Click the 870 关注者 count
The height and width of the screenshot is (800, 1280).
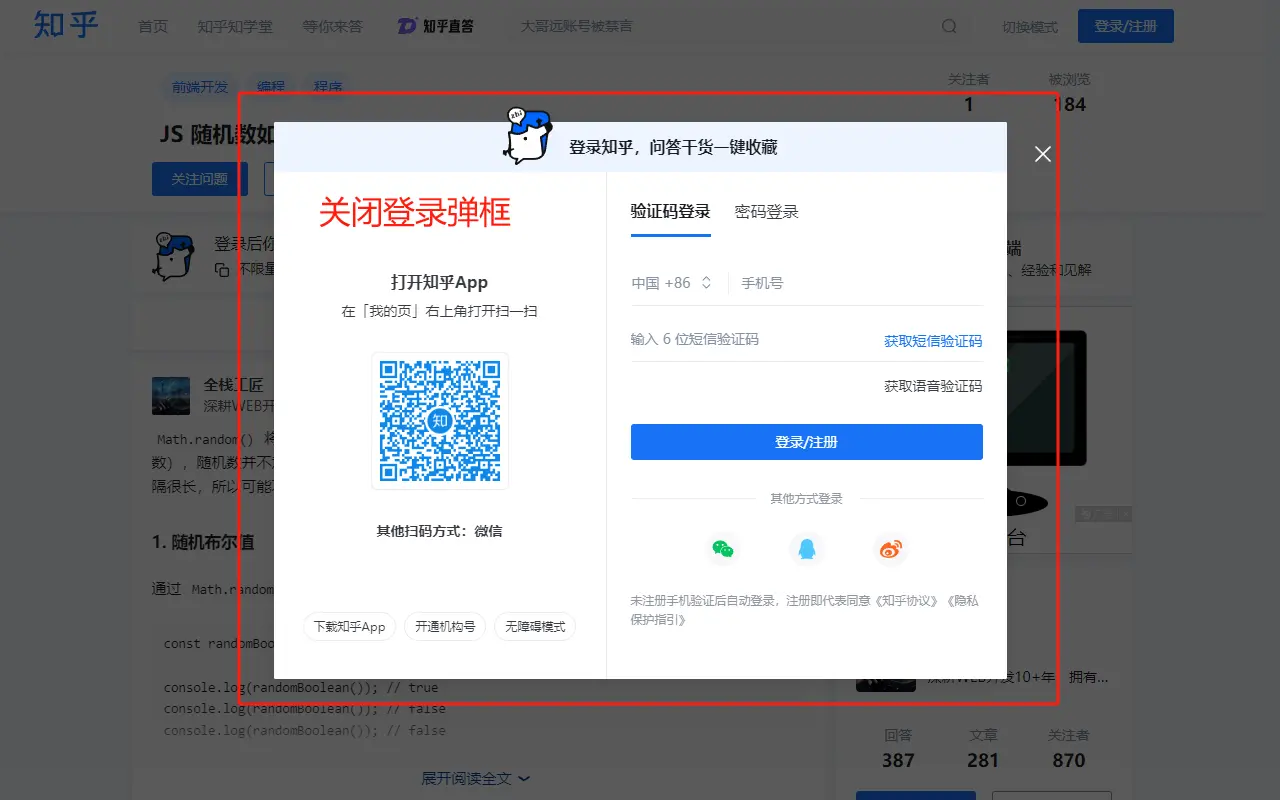coord(1068,750)
